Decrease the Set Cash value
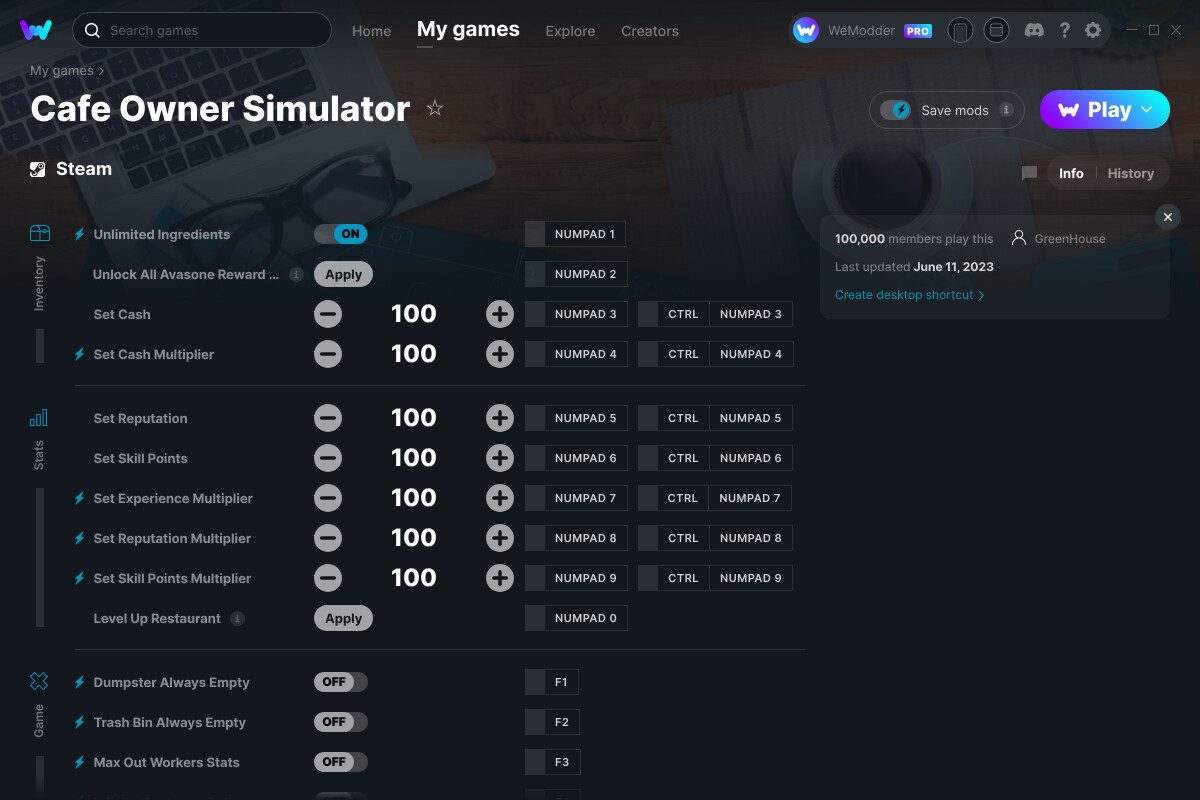 click(x=328, y=314)
